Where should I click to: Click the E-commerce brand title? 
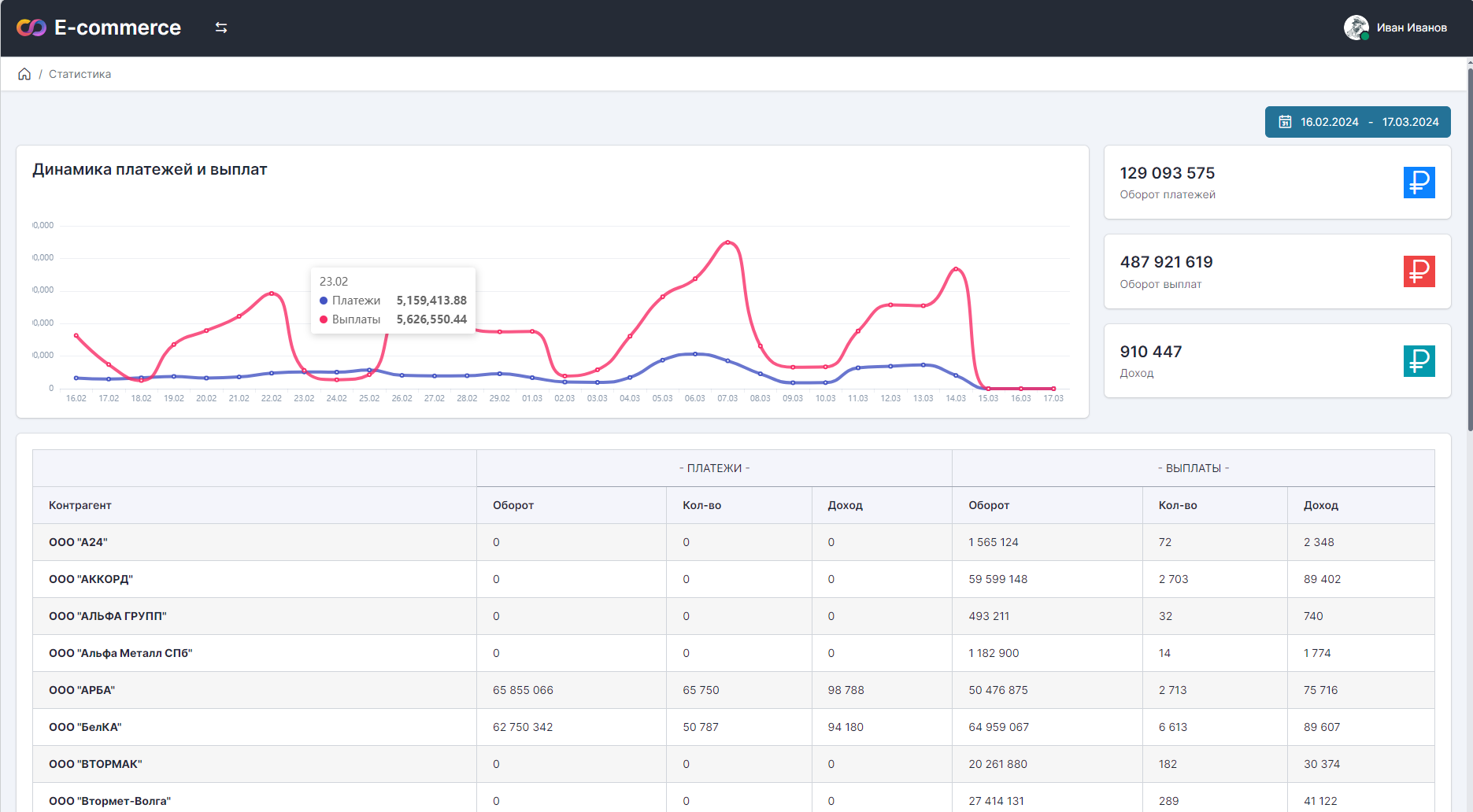(x=117, y=28)
